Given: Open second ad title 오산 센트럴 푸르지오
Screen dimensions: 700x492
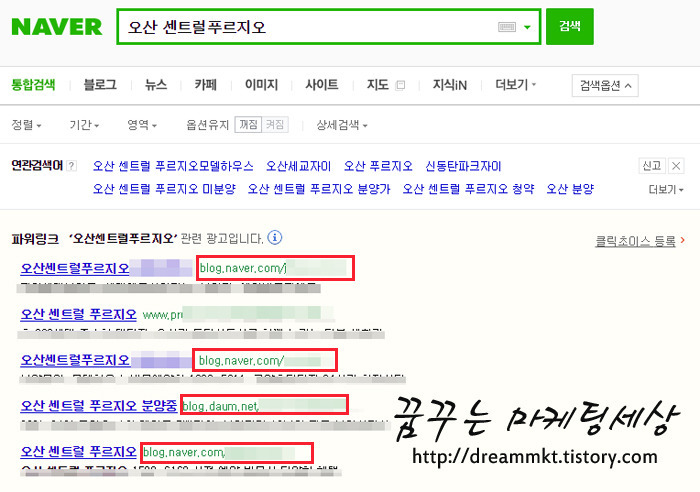Looking at the screenshot, I should point(79,314).
